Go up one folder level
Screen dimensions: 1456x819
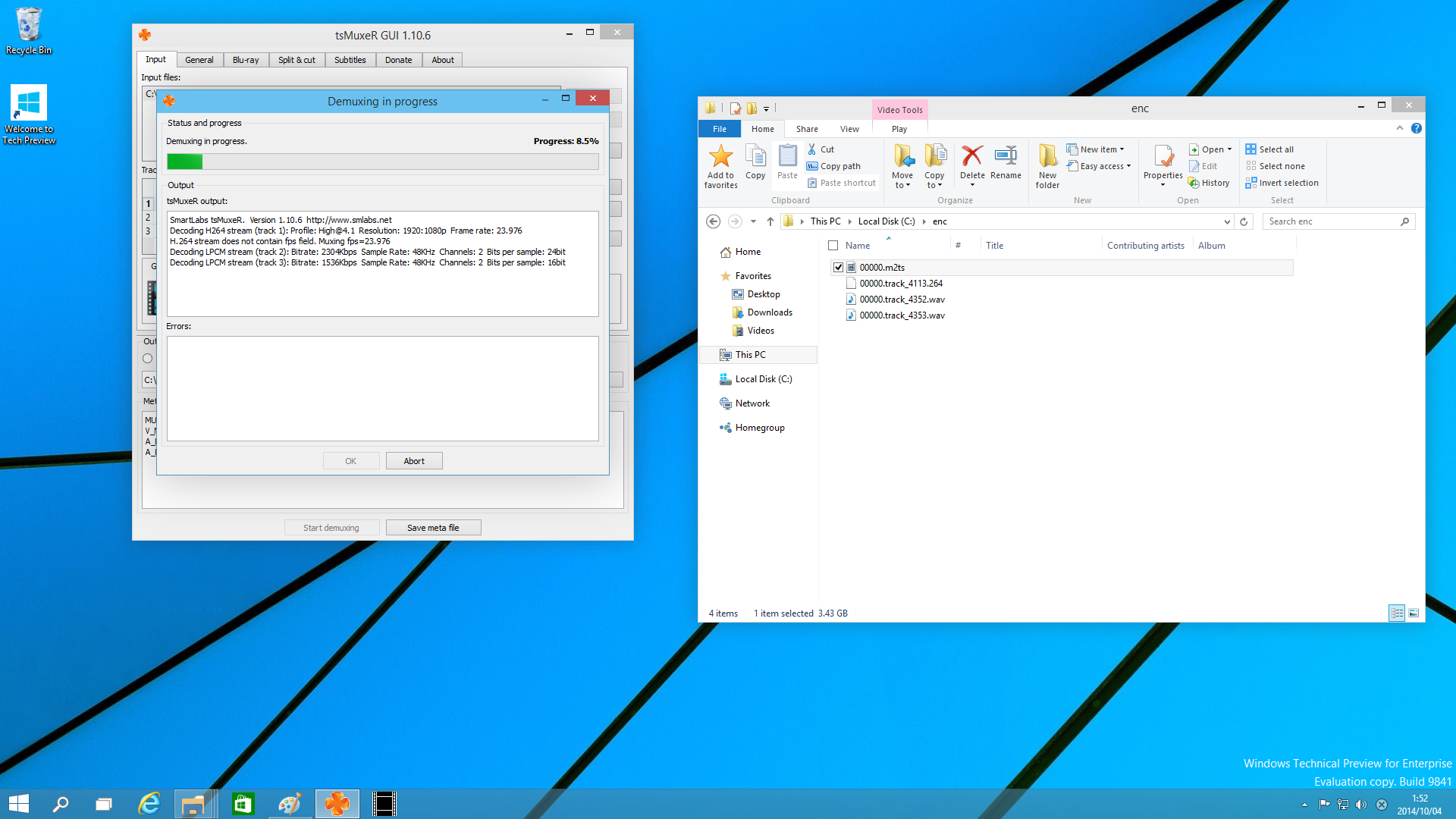click(770, 221)
